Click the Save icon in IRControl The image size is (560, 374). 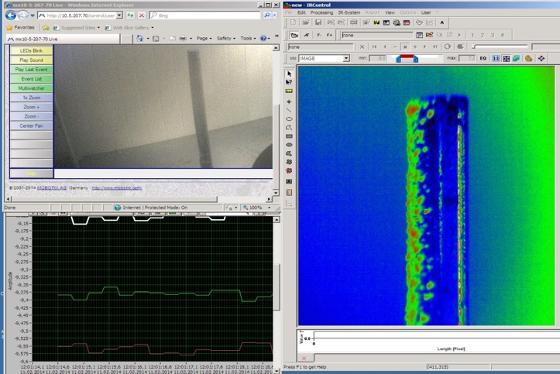[318, 23]
